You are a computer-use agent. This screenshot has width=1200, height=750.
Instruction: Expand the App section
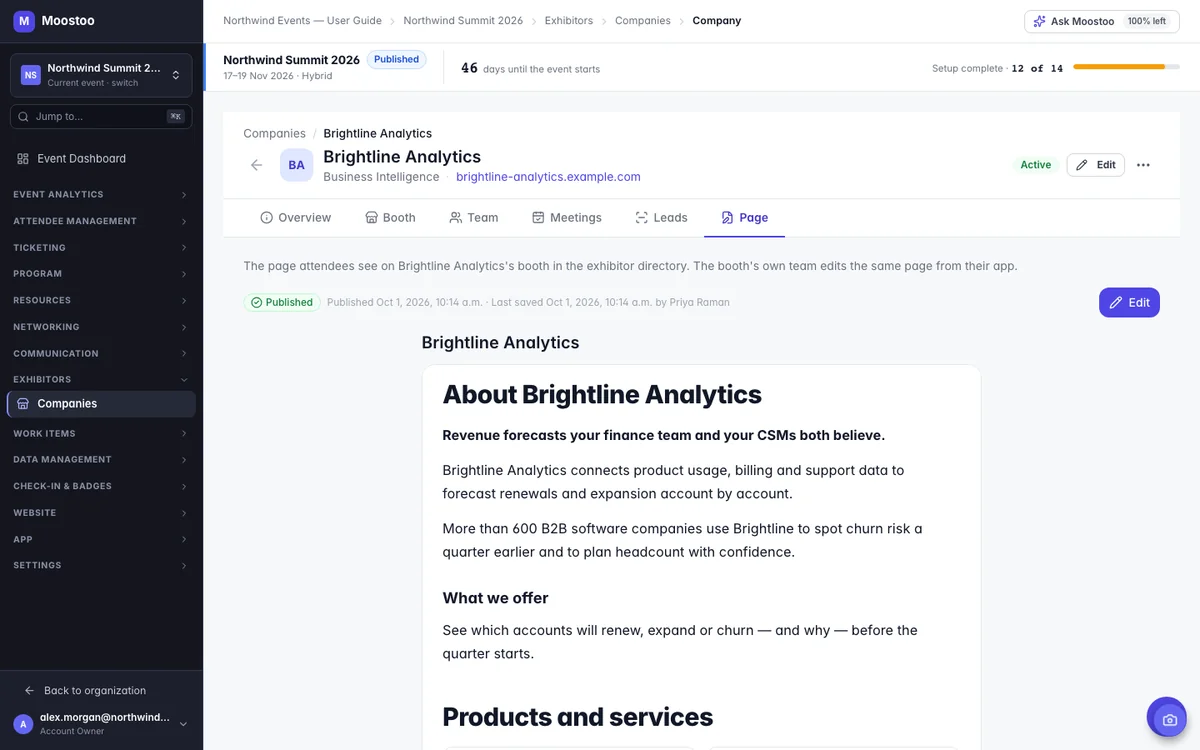[x=101, y=540]
